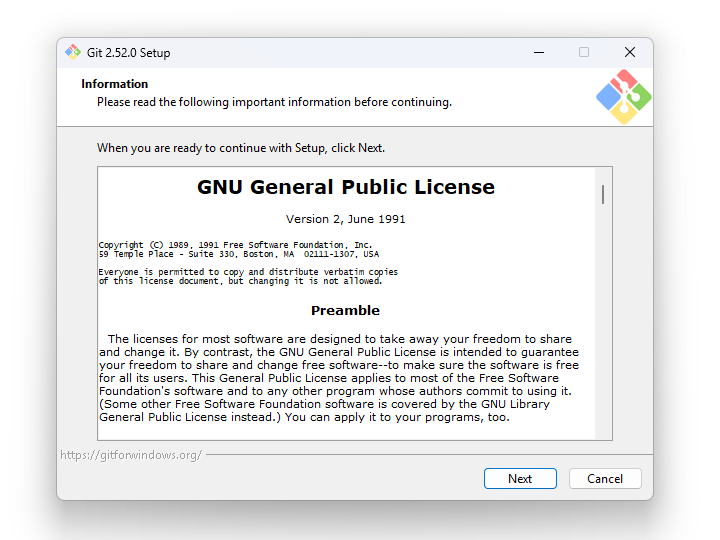
Task: Click the Git icon in title bar
Action: 73,52
